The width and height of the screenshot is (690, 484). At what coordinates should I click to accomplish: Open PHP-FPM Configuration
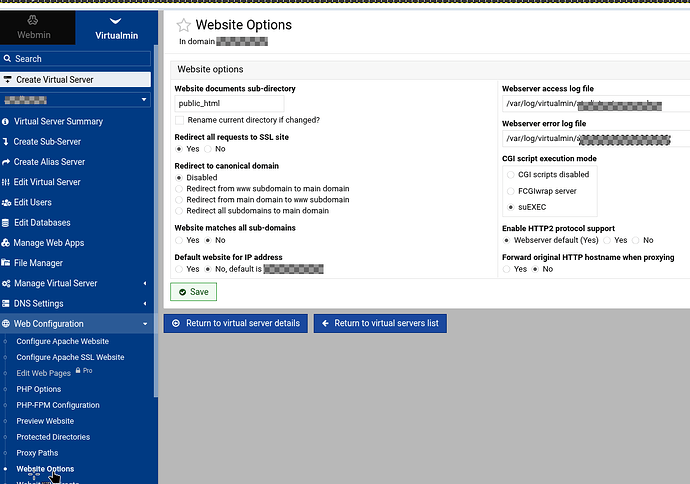[58, 405]
